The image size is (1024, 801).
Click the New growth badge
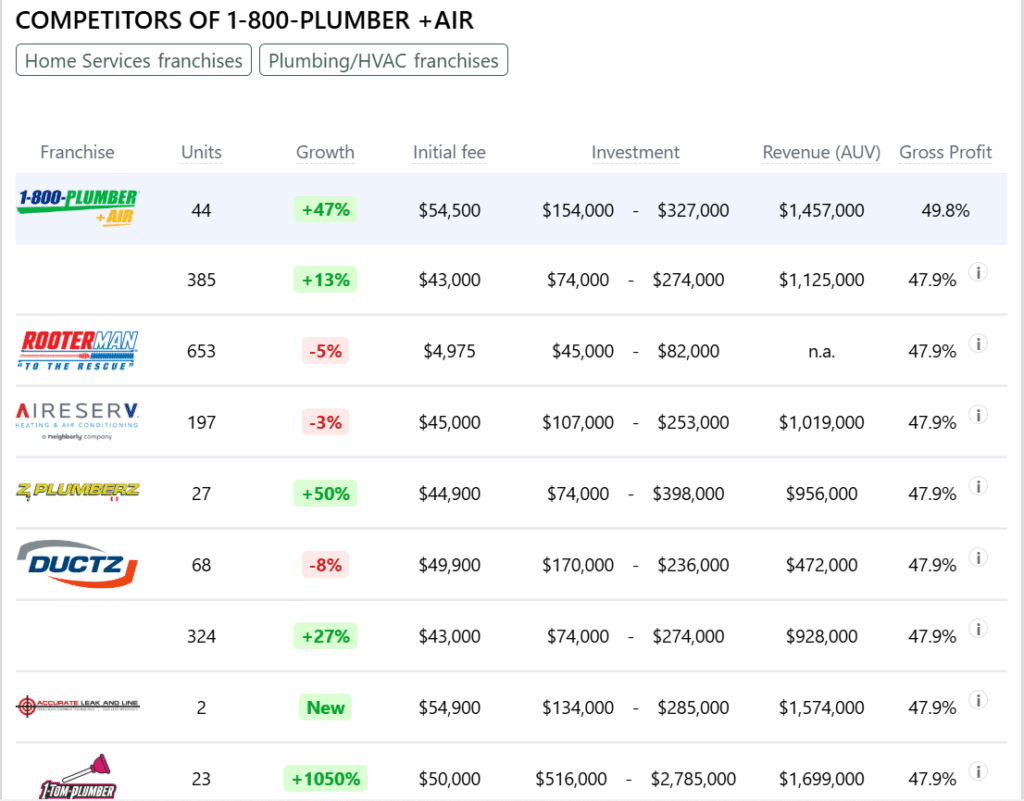[x=325, y=707]
